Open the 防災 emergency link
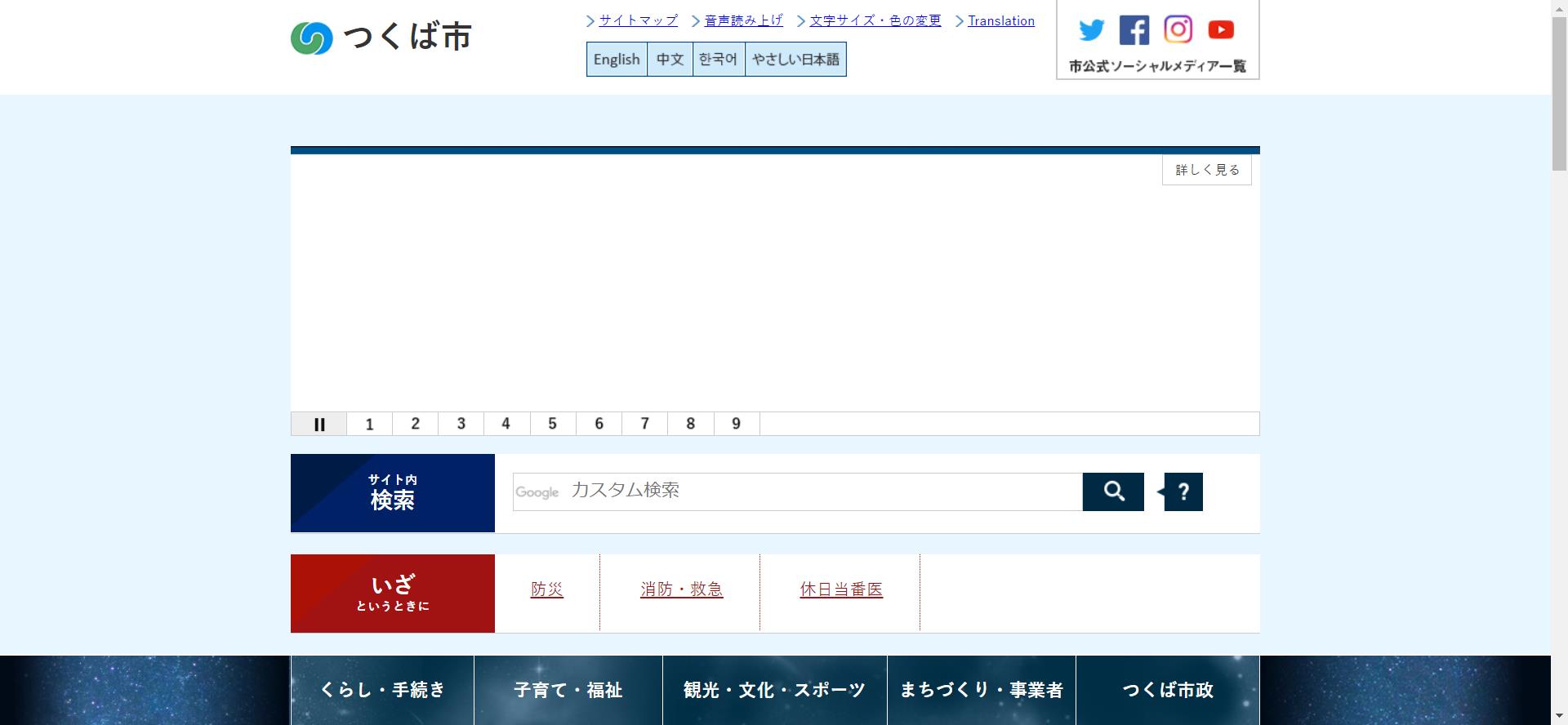1568x725 pixels. point(546,589)
